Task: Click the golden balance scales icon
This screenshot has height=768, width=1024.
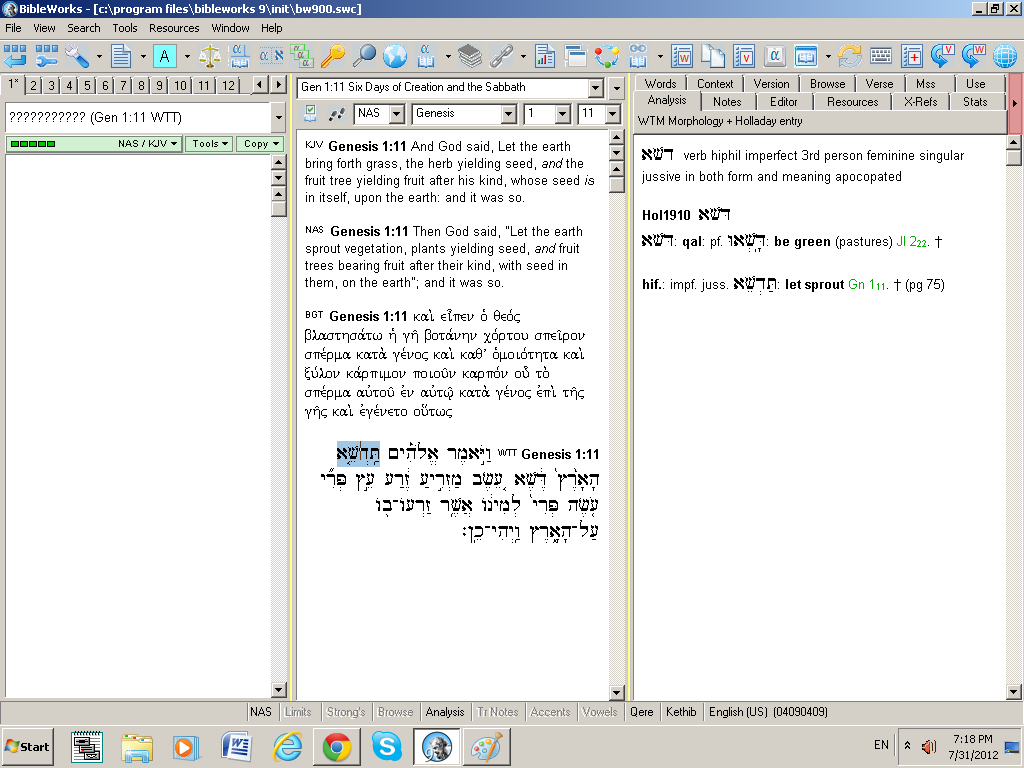Action: click(209, 56)
